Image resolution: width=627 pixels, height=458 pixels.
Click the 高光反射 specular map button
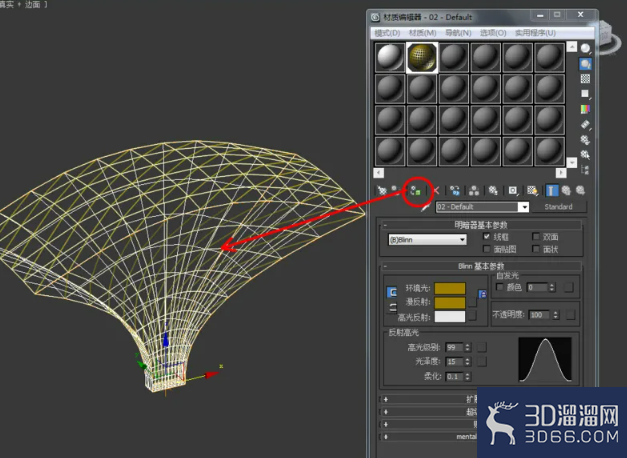472,316
